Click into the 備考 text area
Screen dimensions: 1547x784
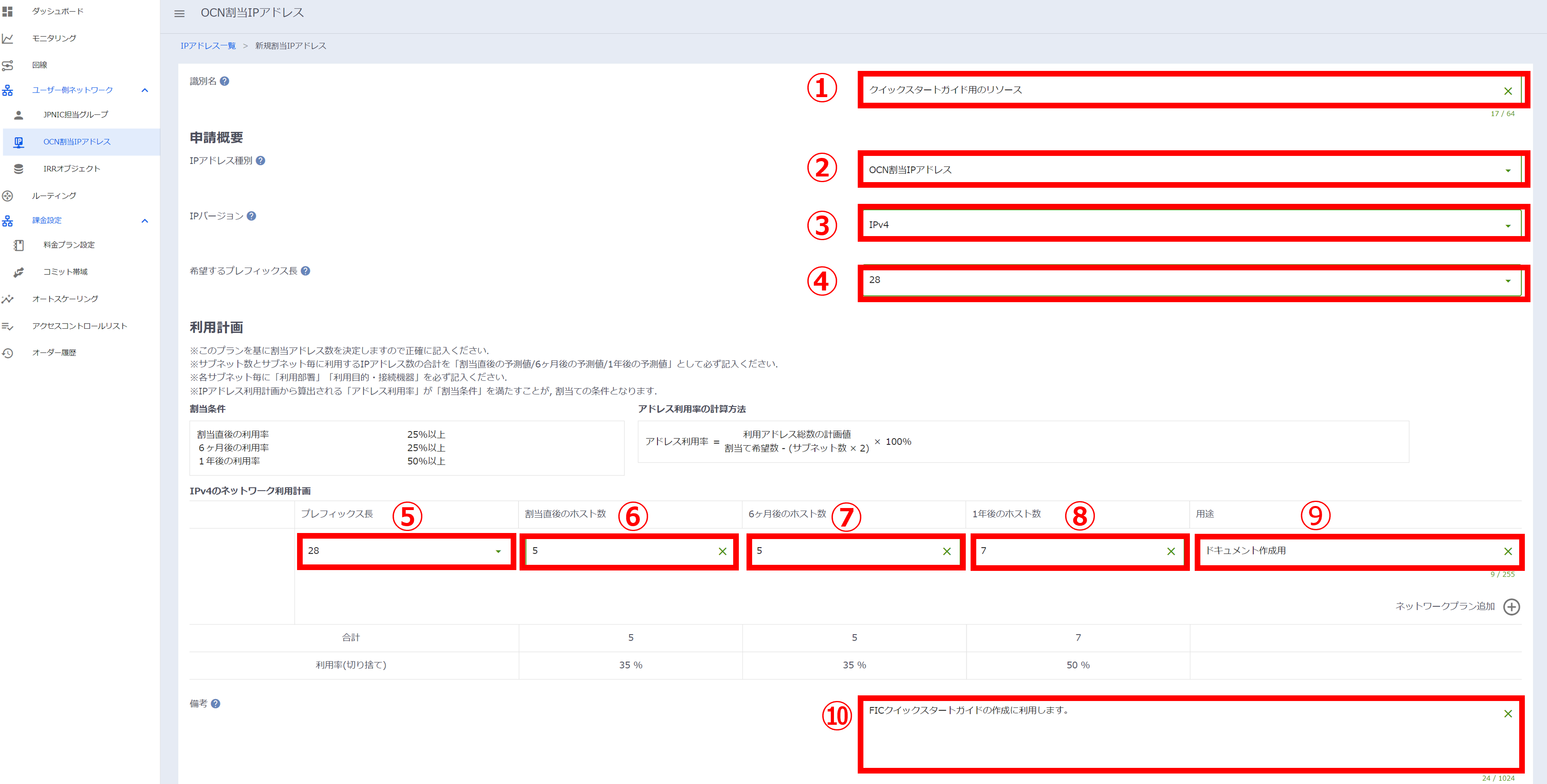(x=1171, y=735)
